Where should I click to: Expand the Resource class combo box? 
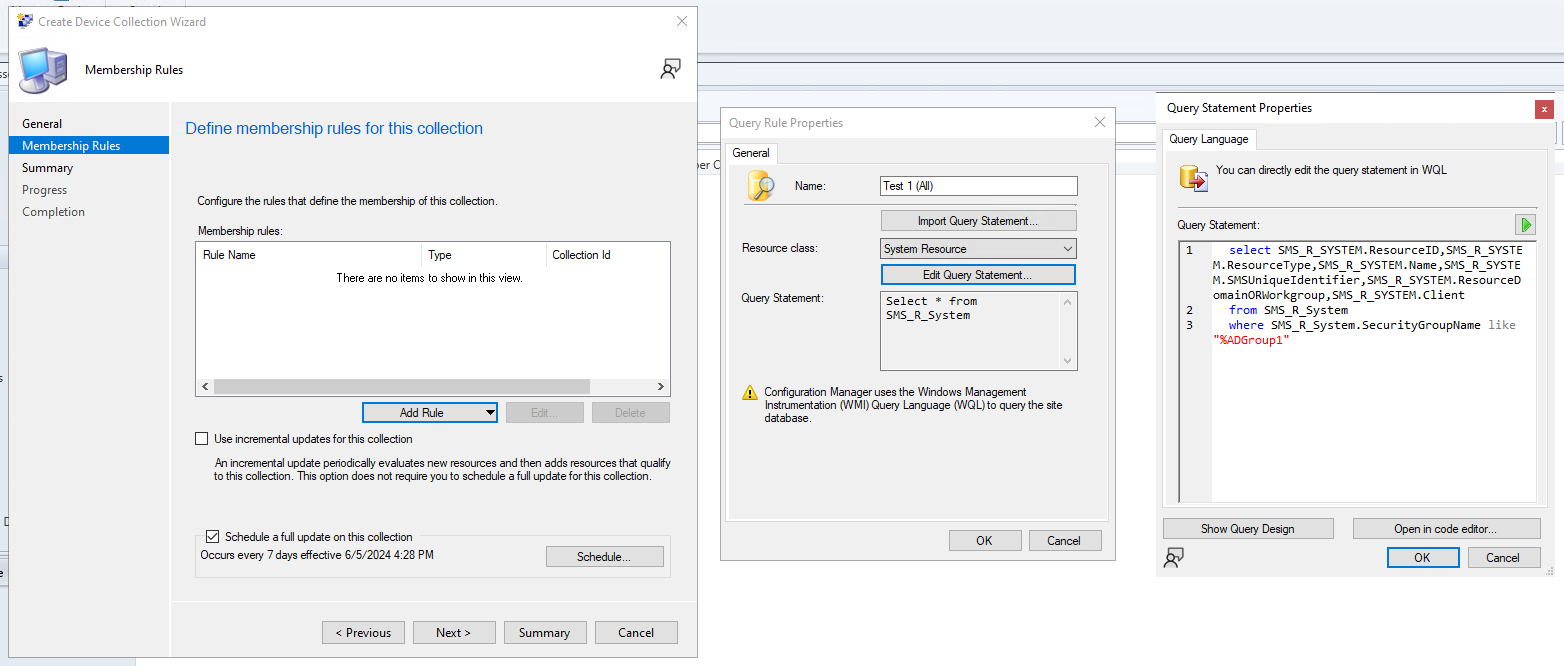point(1067,249)
